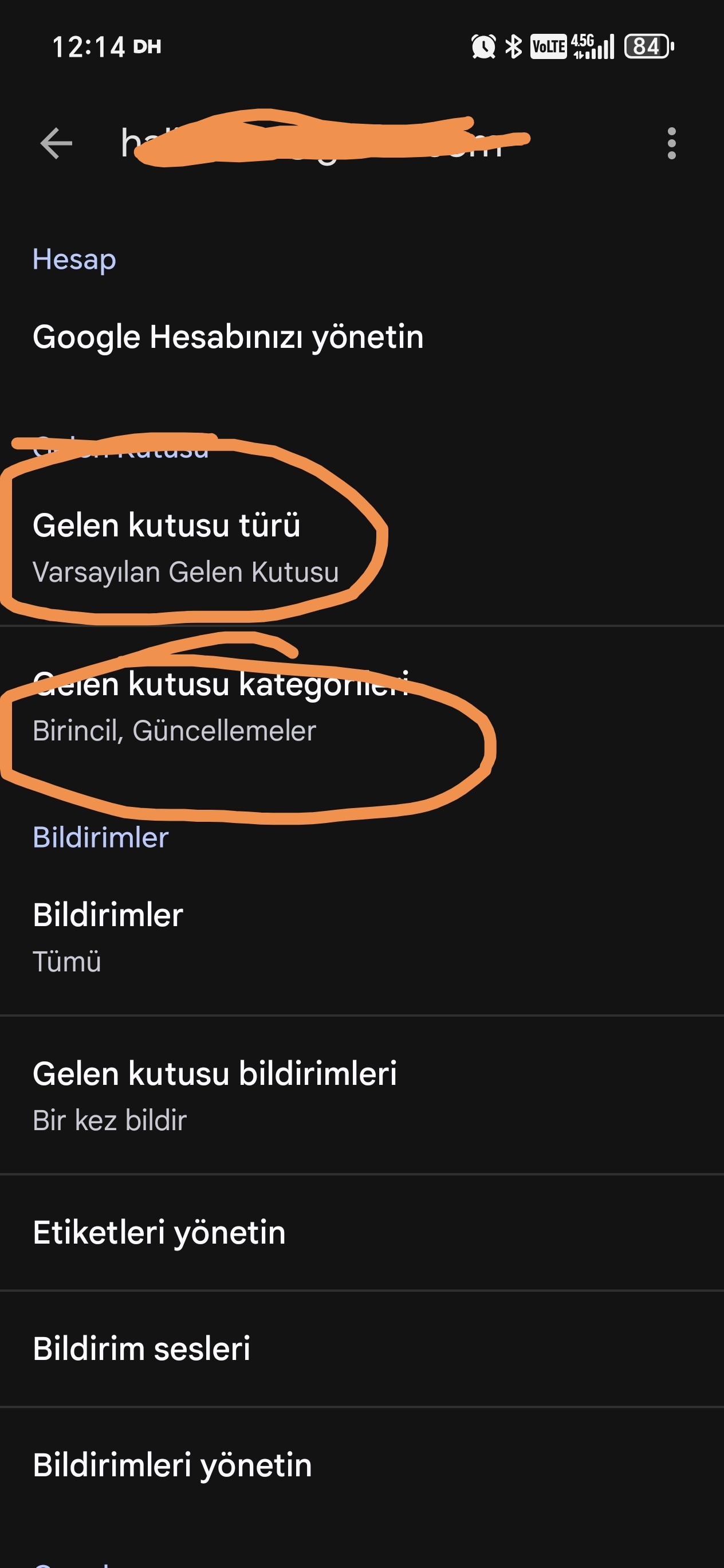Screen dimensions: 724x1568
Task: Tap Varsayılan Gelen Kutusu subtitle
Action: (186, 572)
